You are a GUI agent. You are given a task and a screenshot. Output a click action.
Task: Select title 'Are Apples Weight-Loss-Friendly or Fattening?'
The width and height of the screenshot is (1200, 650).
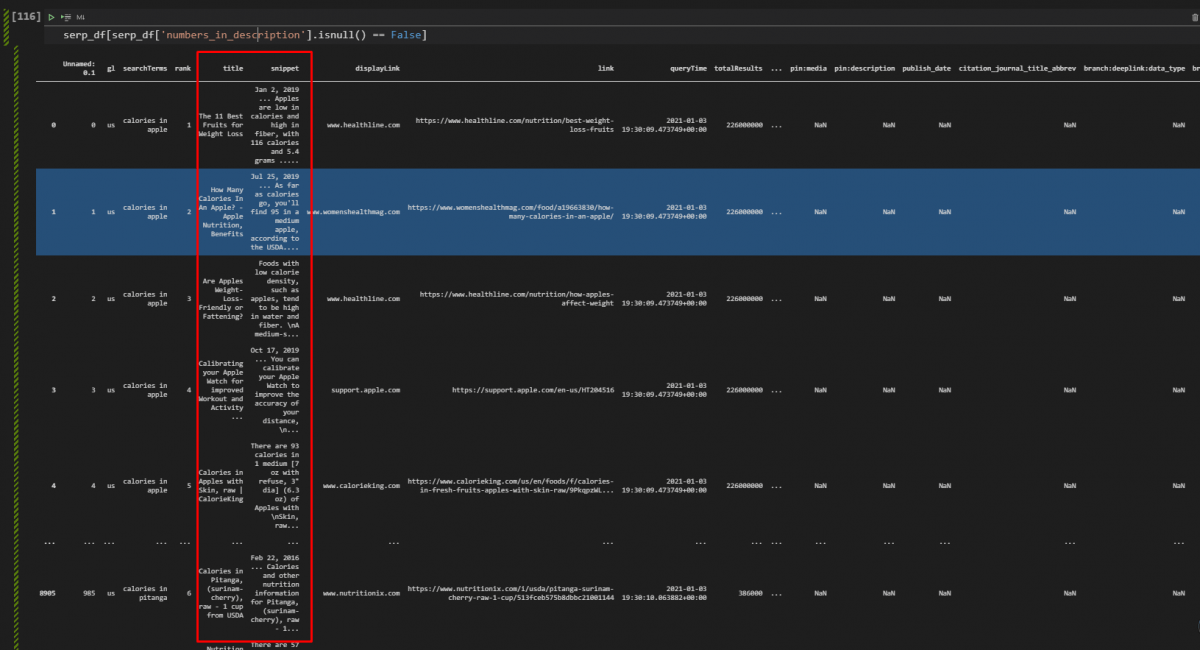click(221, 298)
